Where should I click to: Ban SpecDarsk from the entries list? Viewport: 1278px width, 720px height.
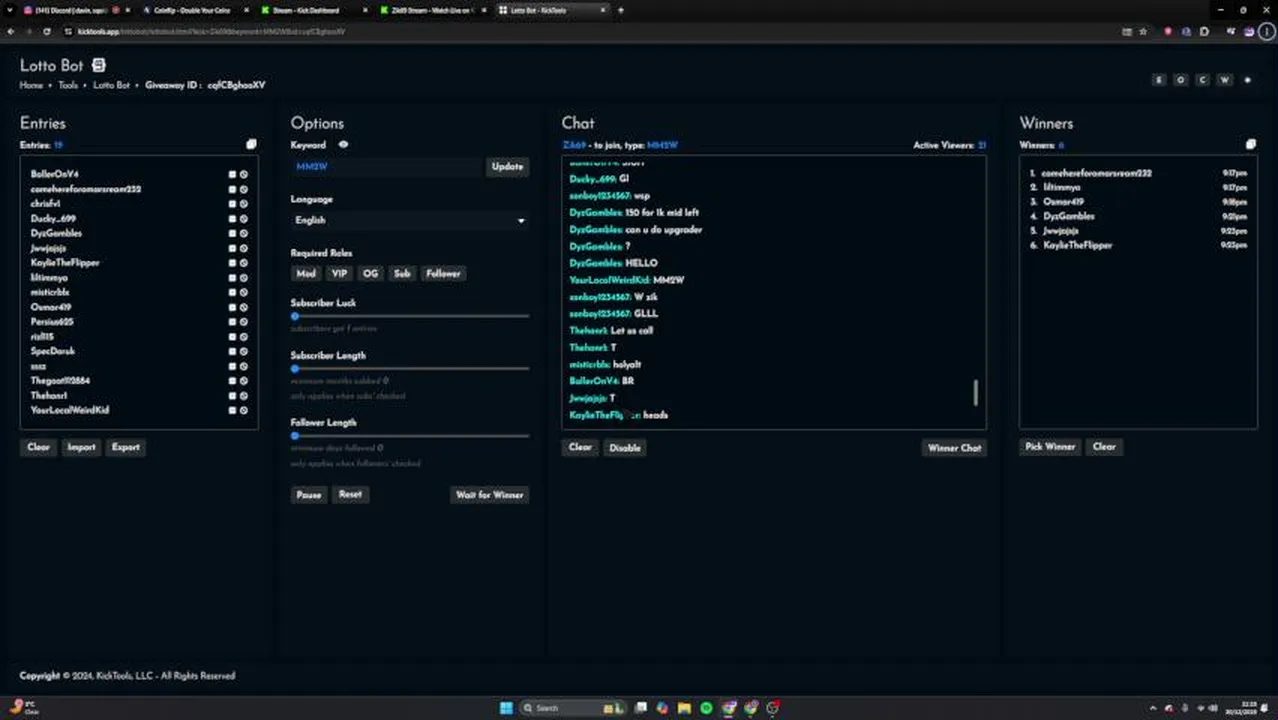243,351
